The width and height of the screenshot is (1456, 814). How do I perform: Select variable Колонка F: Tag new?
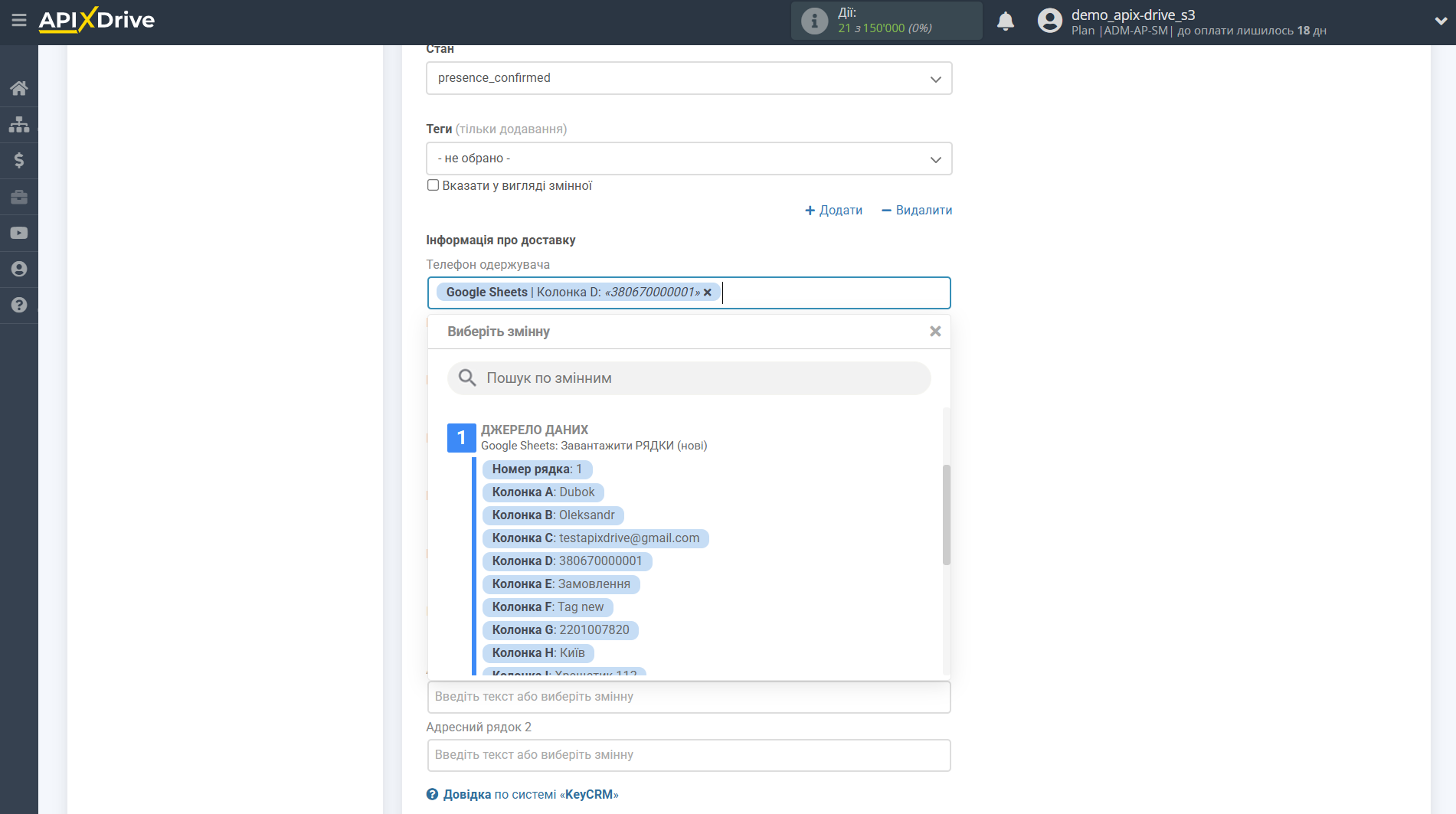548,607
